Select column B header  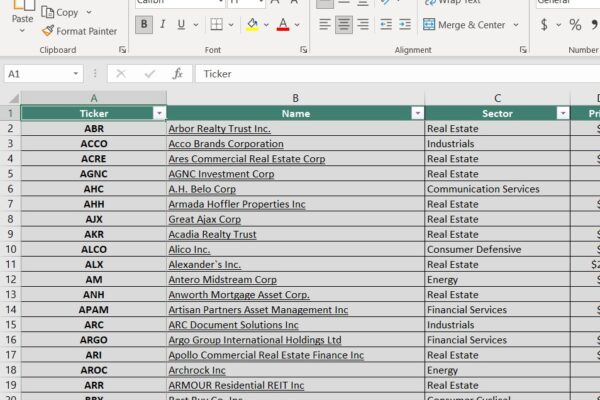coord(295,98)
